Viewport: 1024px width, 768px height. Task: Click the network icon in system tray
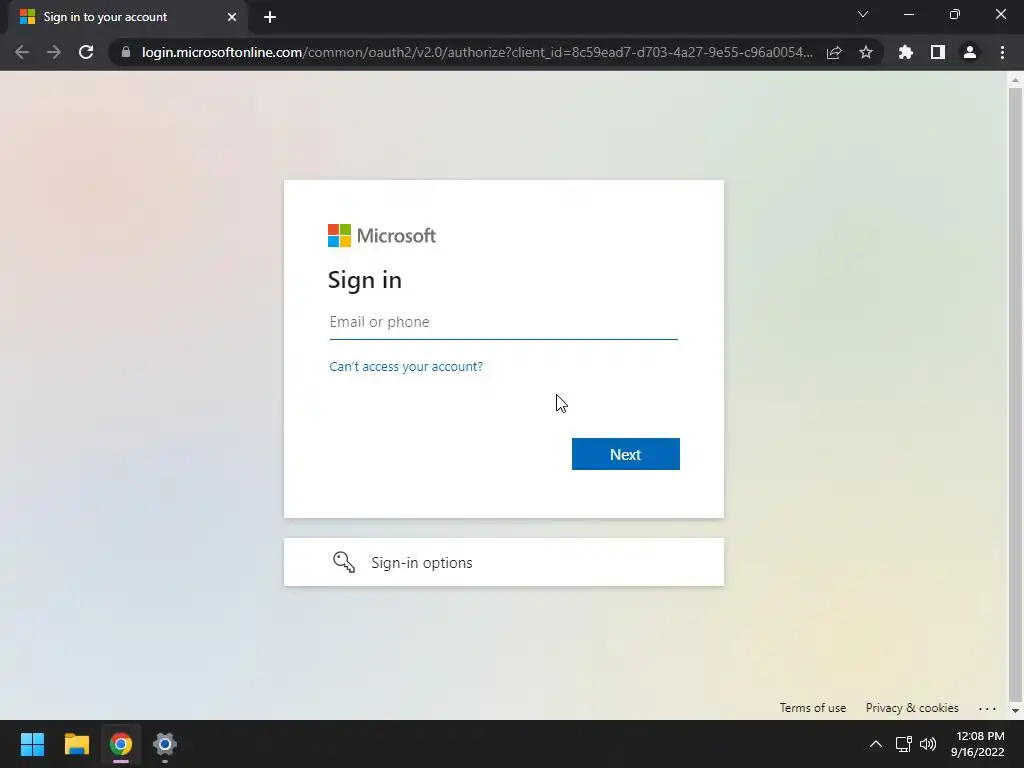coord(903,744)
